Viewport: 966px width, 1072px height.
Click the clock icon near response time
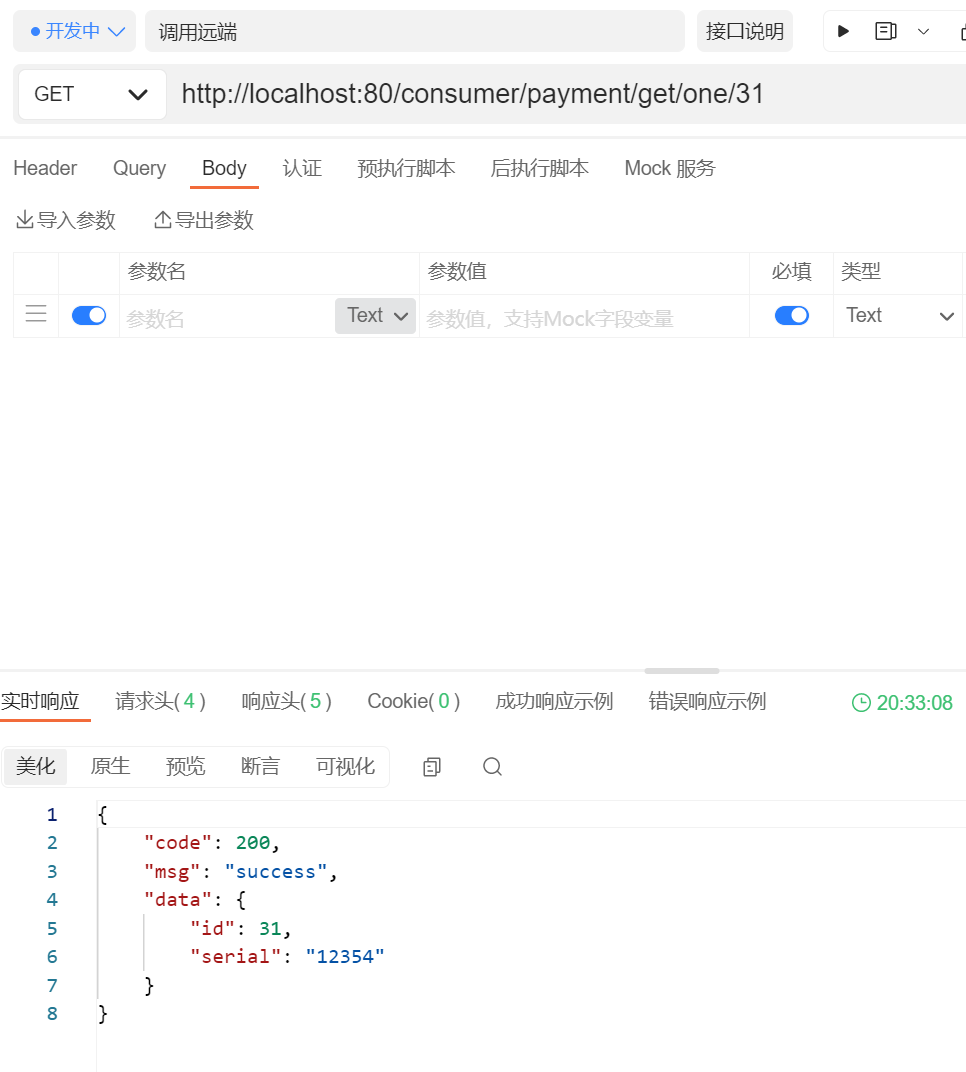point(861,703)
